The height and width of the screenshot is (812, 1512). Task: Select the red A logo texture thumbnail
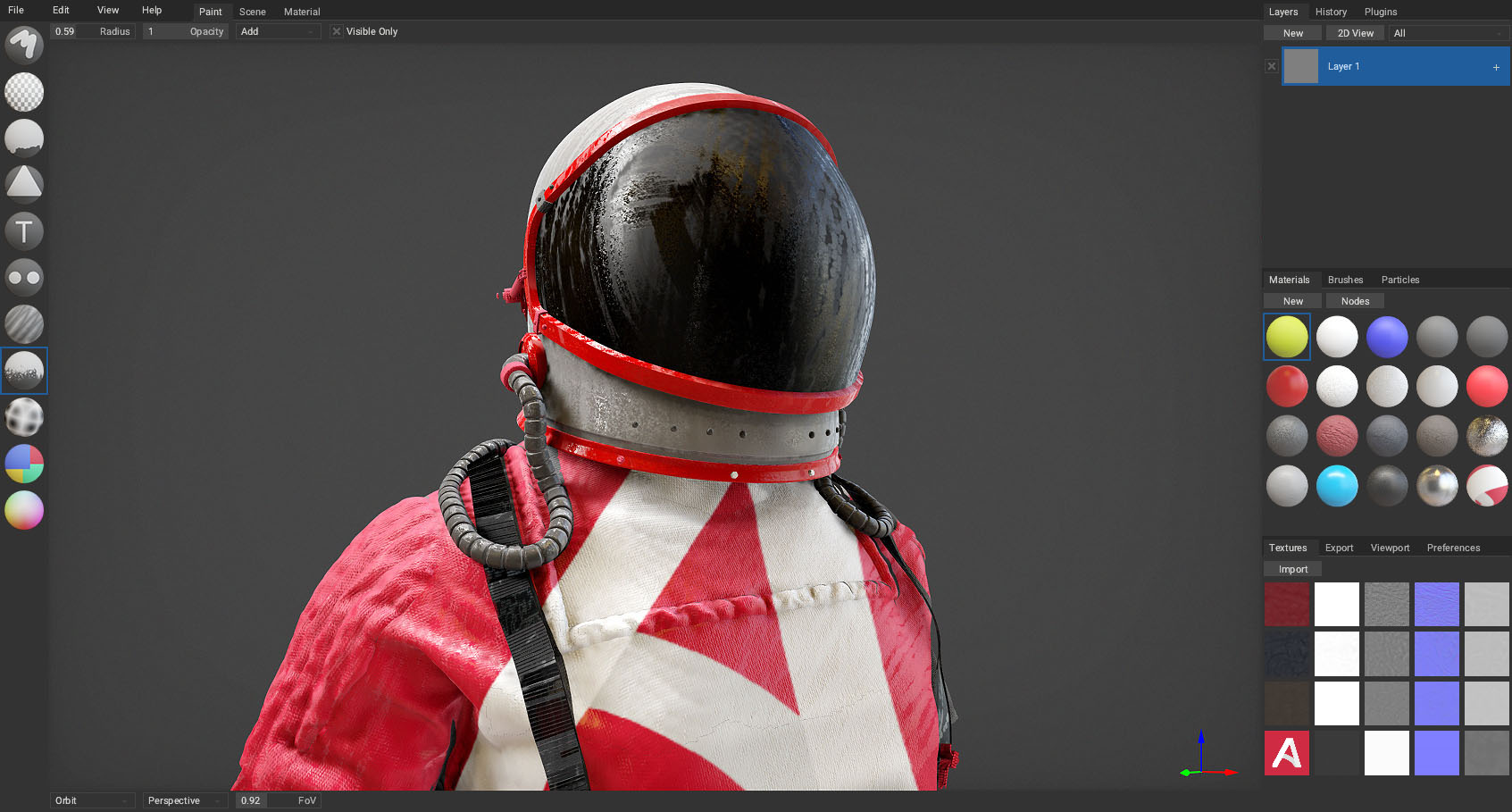point(1287,753)
